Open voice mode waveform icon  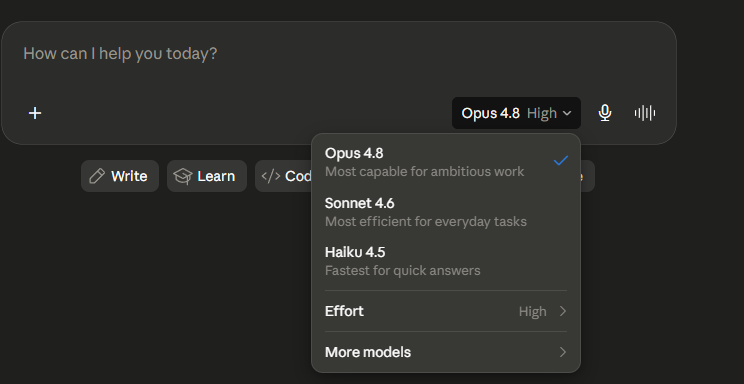click(645, 113)
